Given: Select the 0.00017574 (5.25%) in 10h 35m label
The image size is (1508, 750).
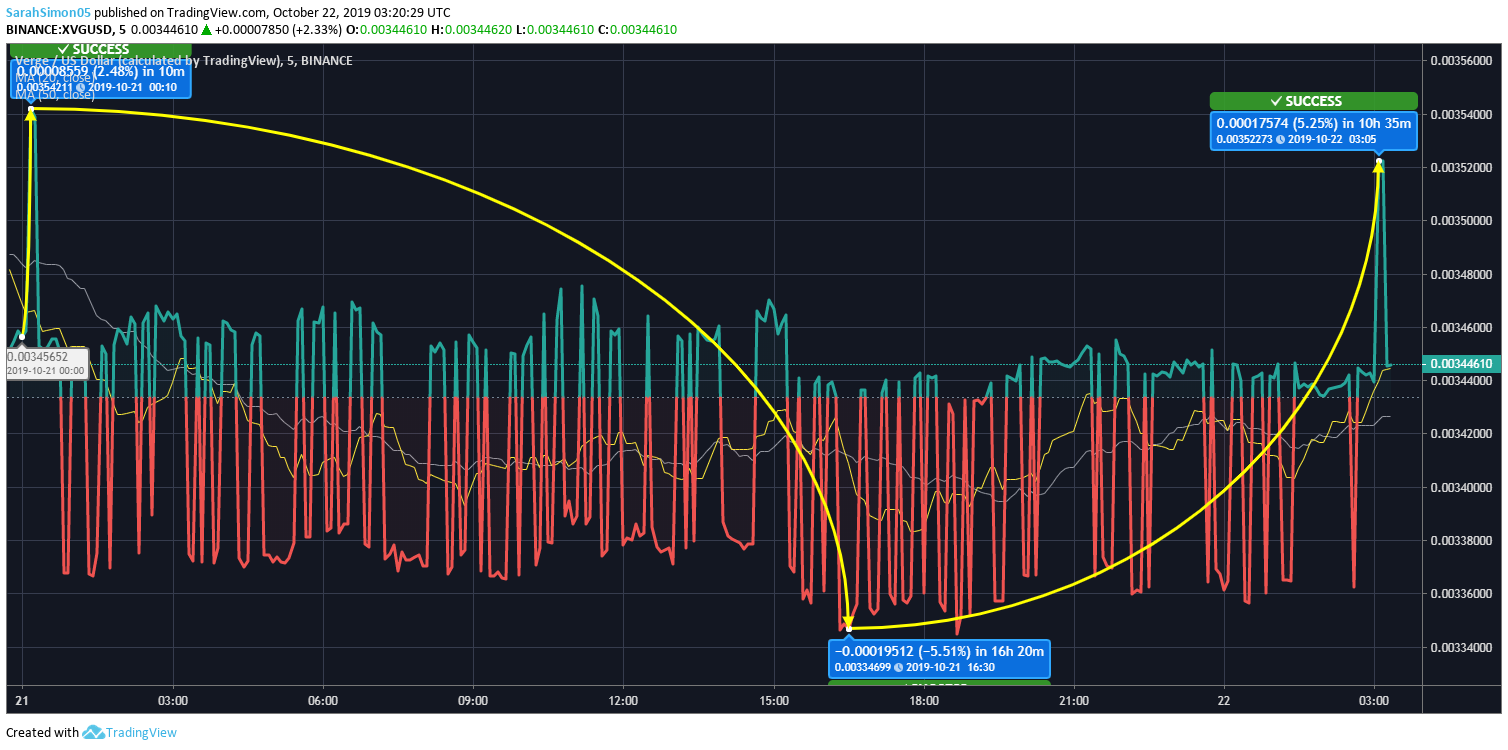Looking at the screenshot, I should [1313, 123].
